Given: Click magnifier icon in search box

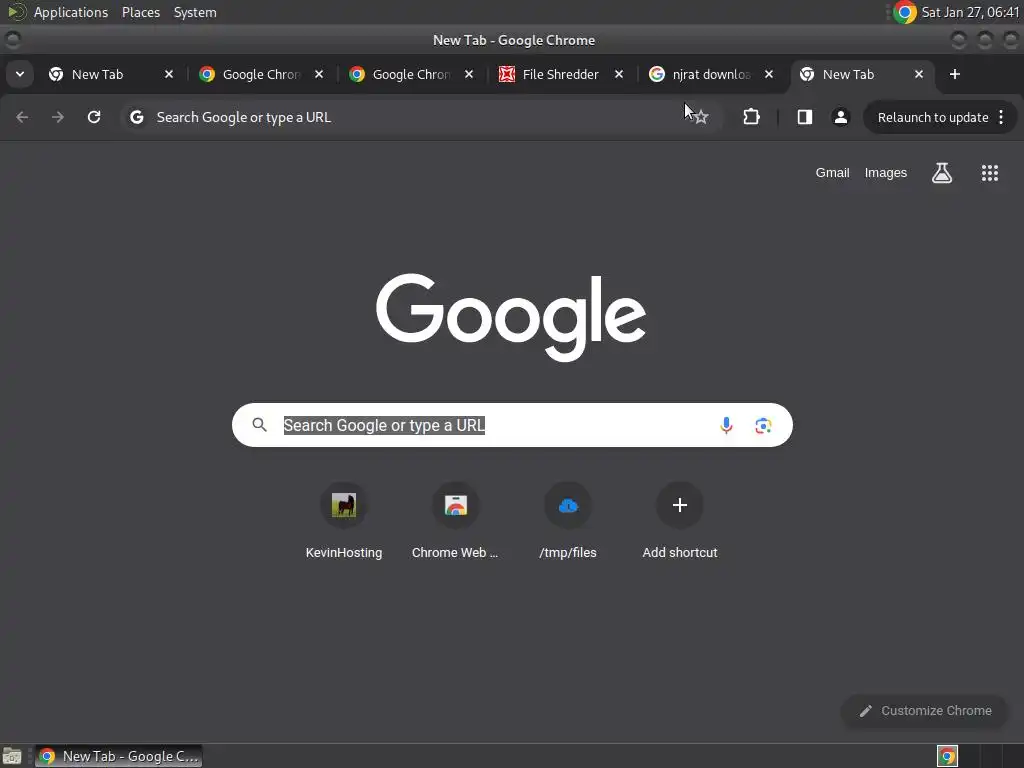Looking at the screenshot, I should 259,425.
